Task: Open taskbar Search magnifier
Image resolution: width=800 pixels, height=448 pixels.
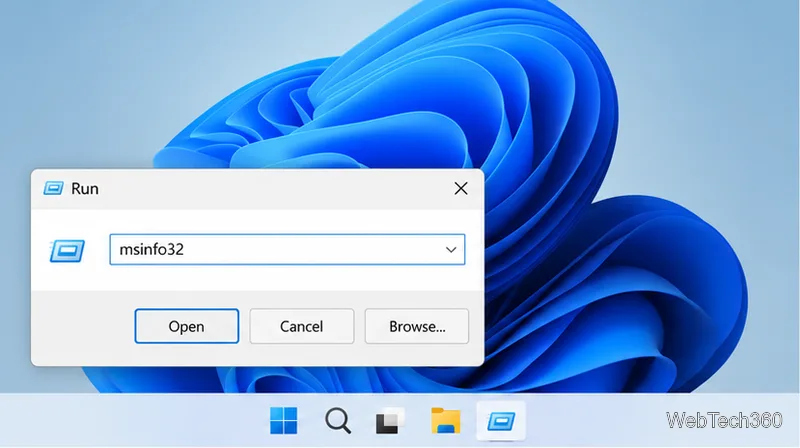Action: tap(338, 421)
